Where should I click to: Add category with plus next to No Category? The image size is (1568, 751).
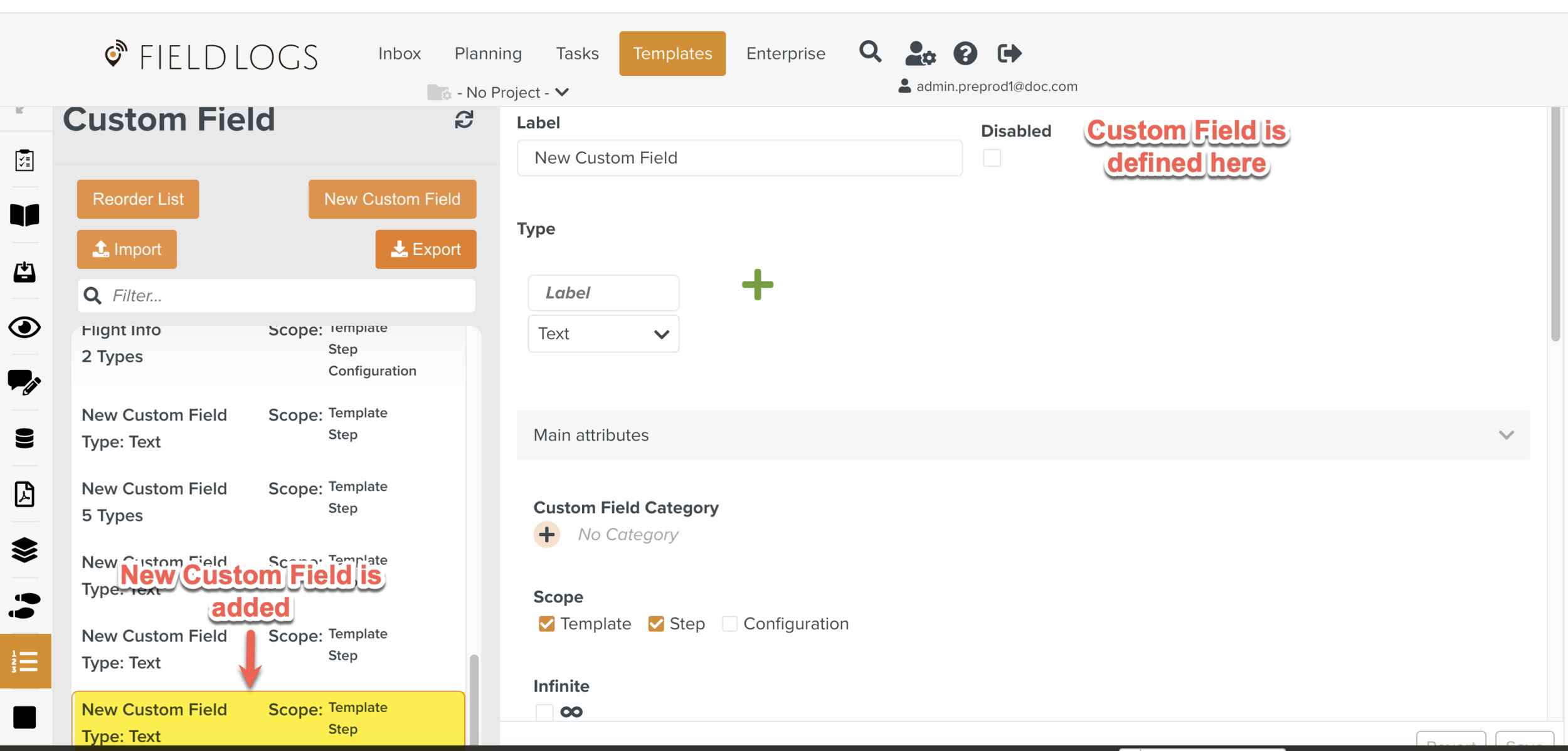[x=546, y=535]
